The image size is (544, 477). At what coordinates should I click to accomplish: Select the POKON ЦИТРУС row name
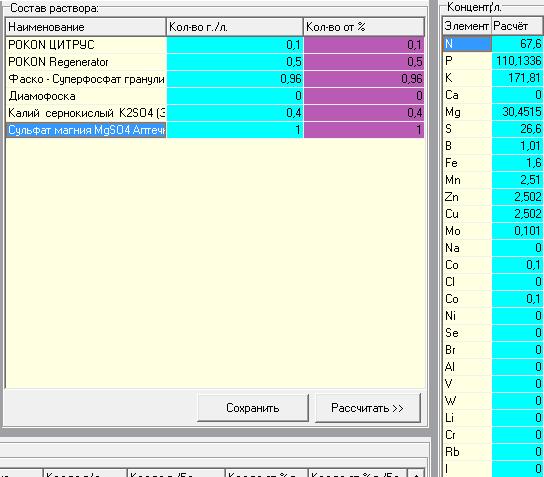(86, 45)
